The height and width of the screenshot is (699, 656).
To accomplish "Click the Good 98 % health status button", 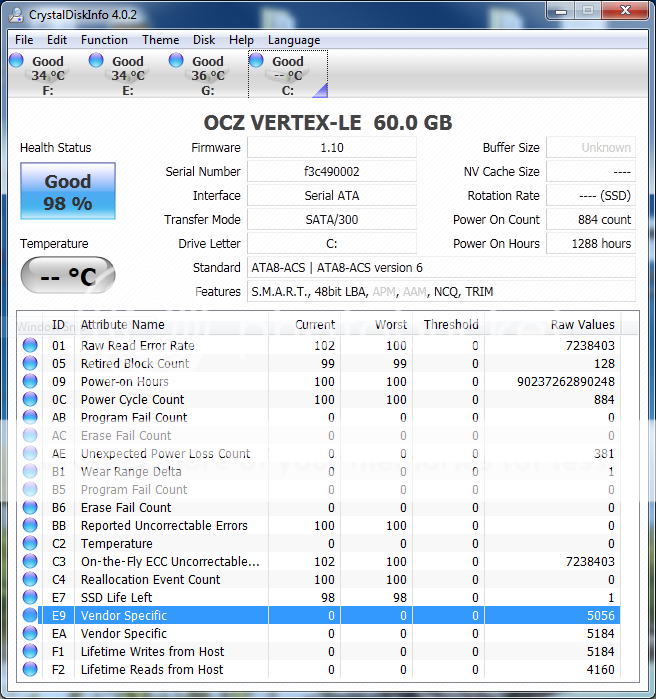I will (x=68, y=191).
